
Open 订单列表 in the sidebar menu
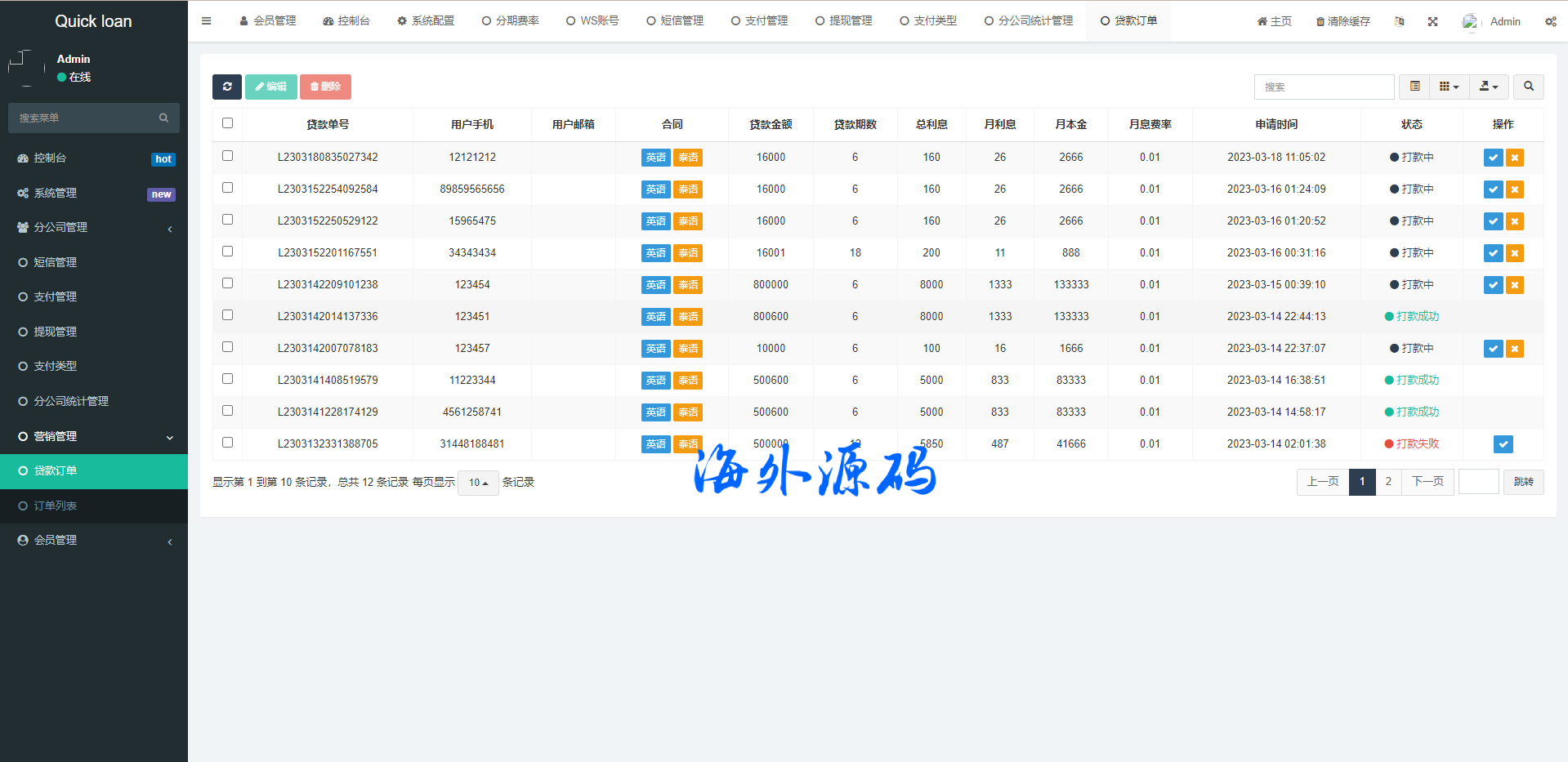(55, 506)
